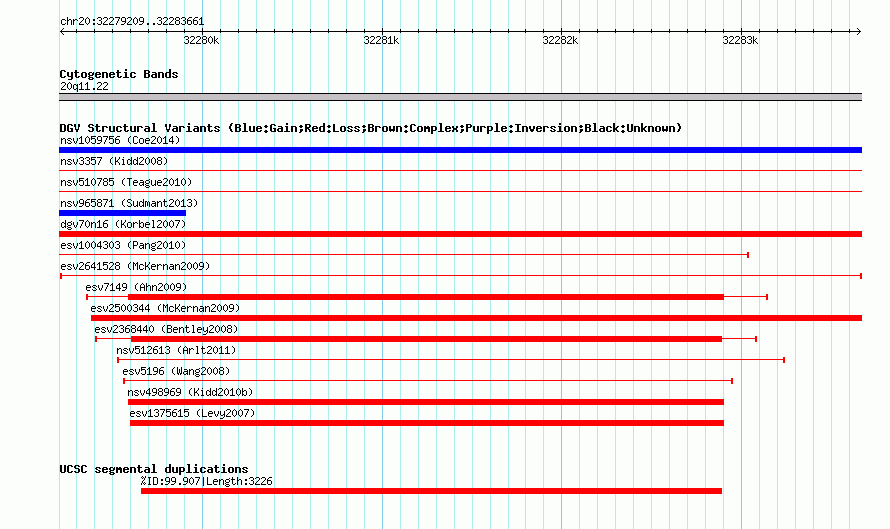Screen dimensions: 890x529
Task: Select the segmental duplication red bar
Action: (431, 491)
